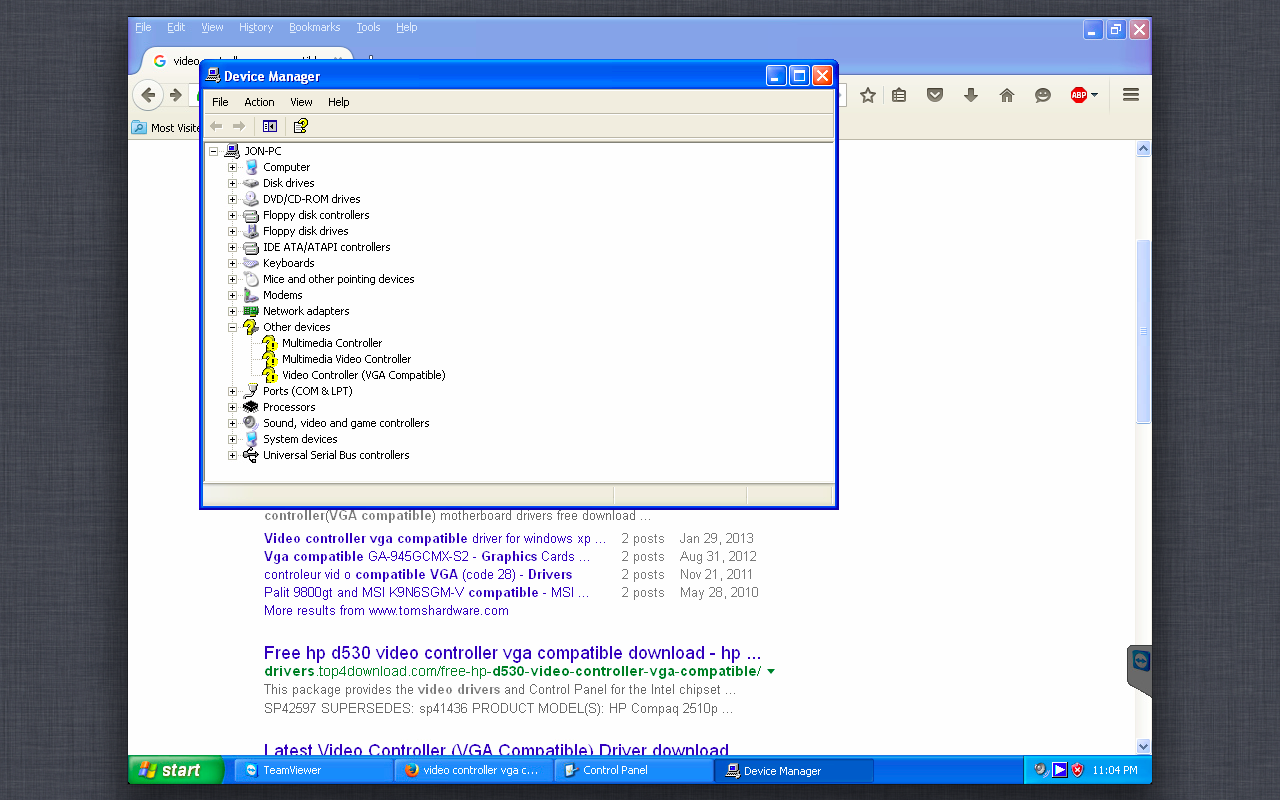The image size is (1280, 800).
Task: Open the Action menu in Device Manager
Action: (x=259, y=101)
